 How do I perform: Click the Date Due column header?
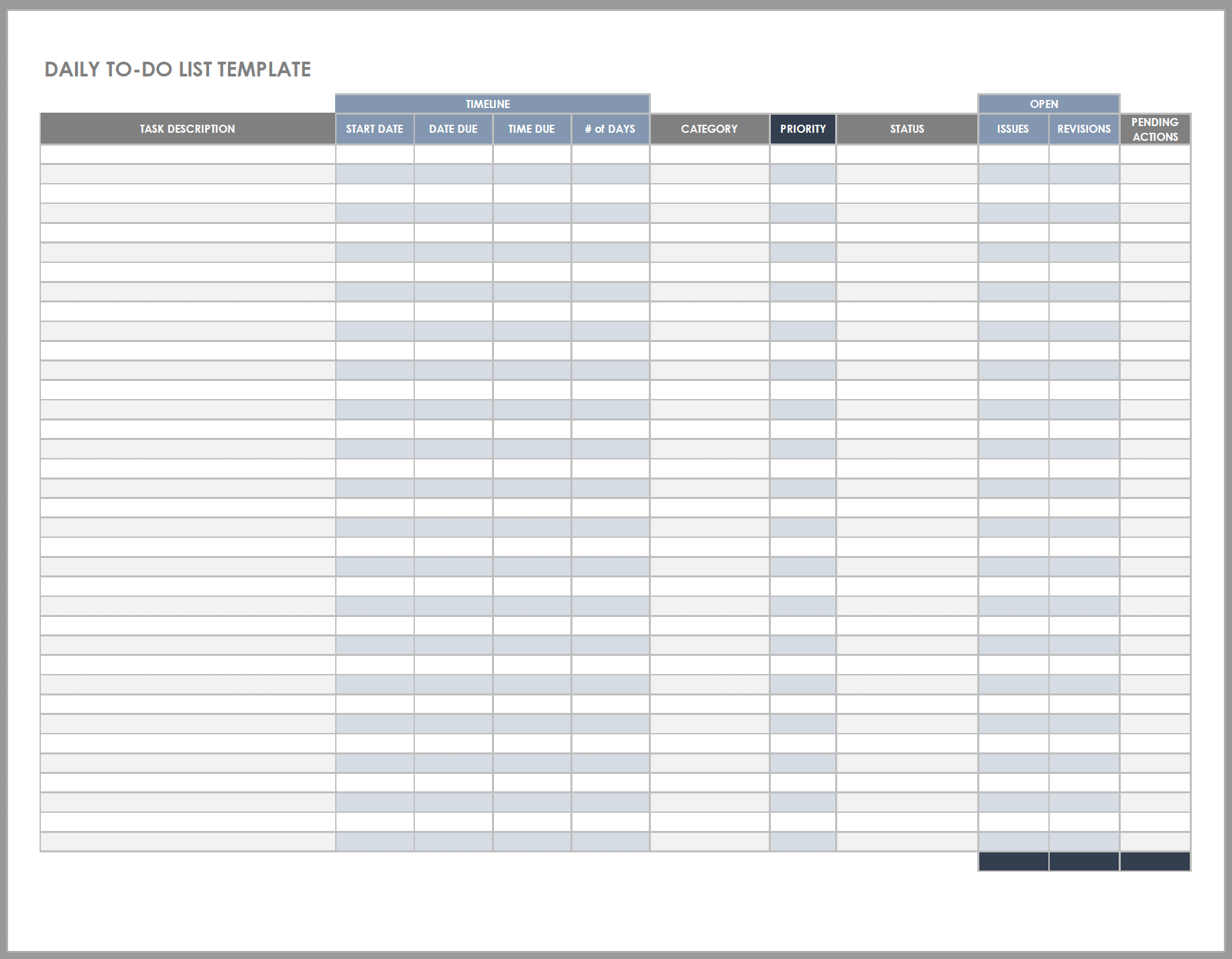click(x=453, y=129)
